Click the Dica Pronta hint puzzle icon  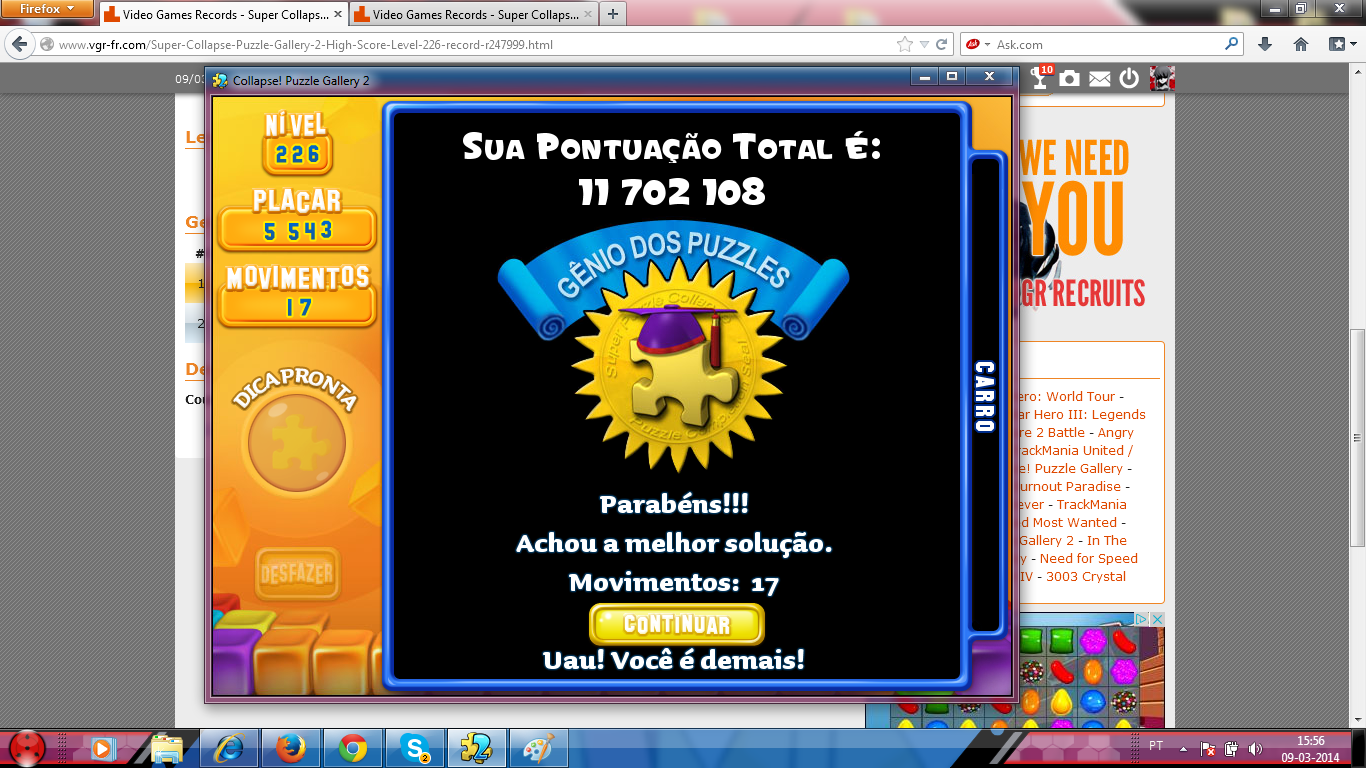point(297,442)
